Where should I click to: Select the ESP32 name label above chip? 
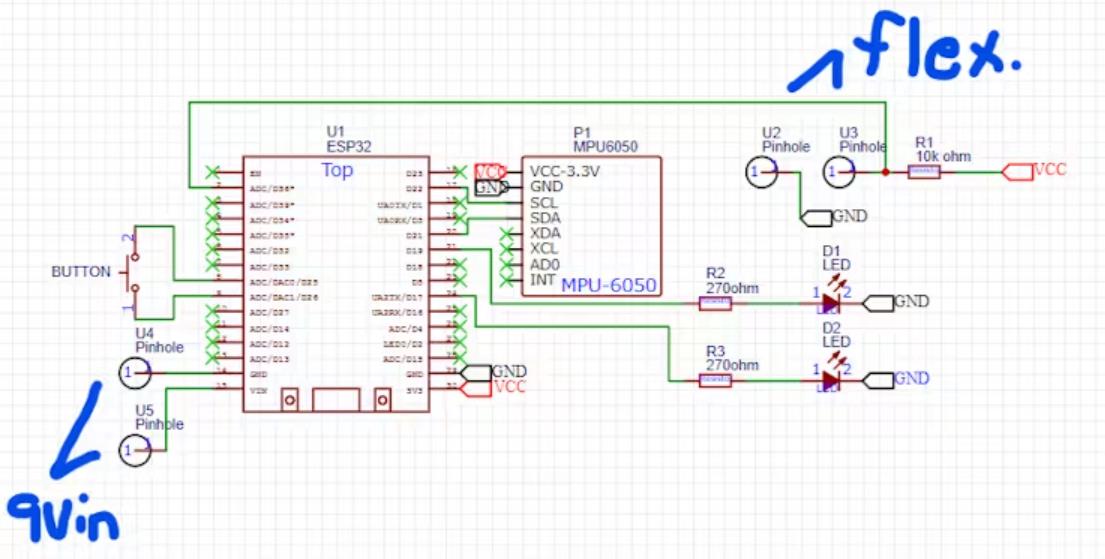tap(349, 147)
